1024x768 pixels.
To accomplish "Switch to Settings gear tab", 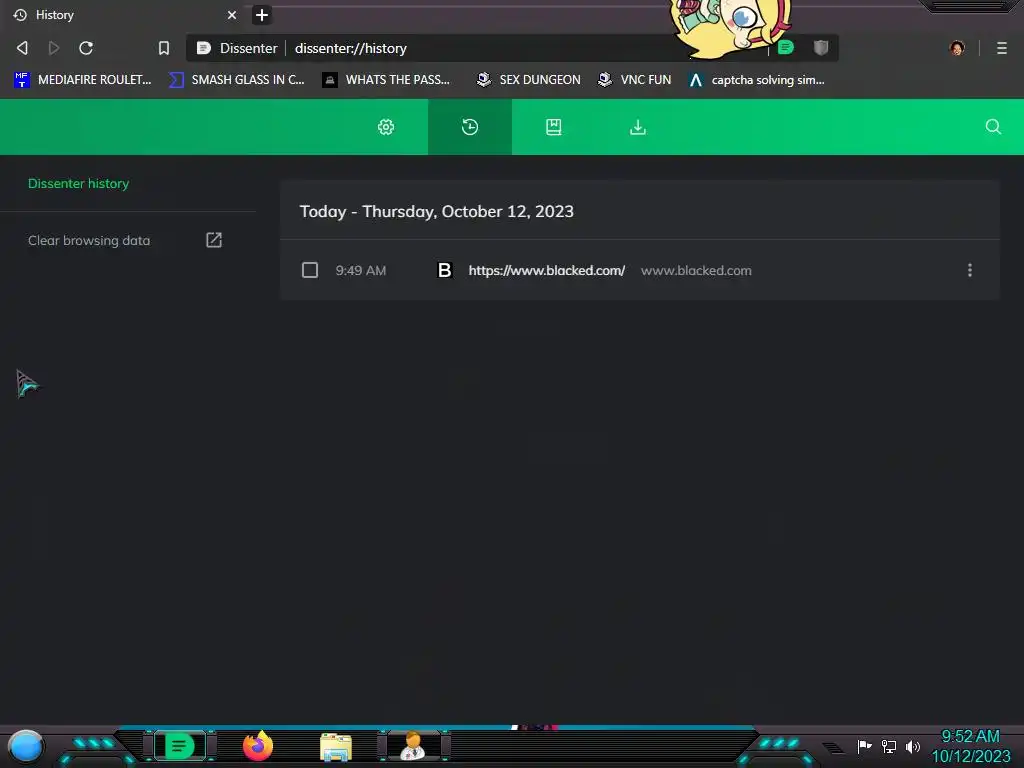I will pos(386,127).
